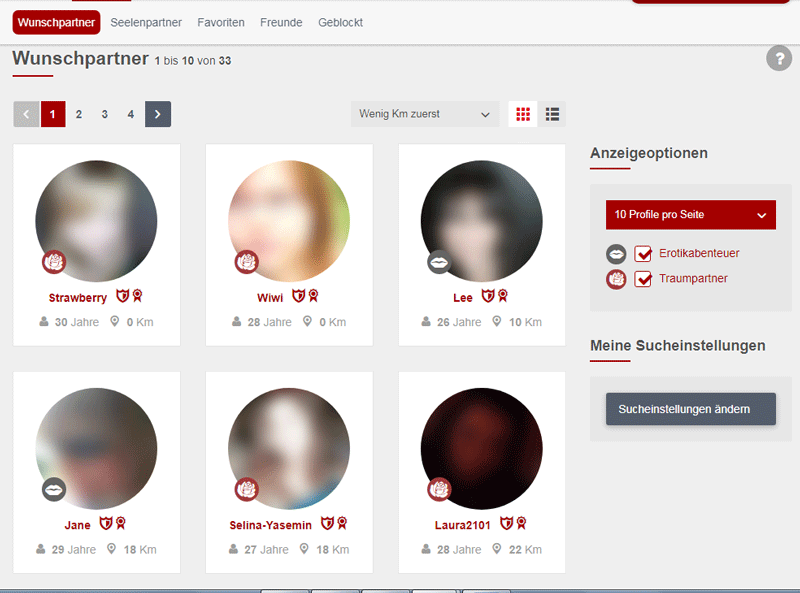Click Strawberry's profile photo
800x593 pixels.
click(x=96, y=221)
